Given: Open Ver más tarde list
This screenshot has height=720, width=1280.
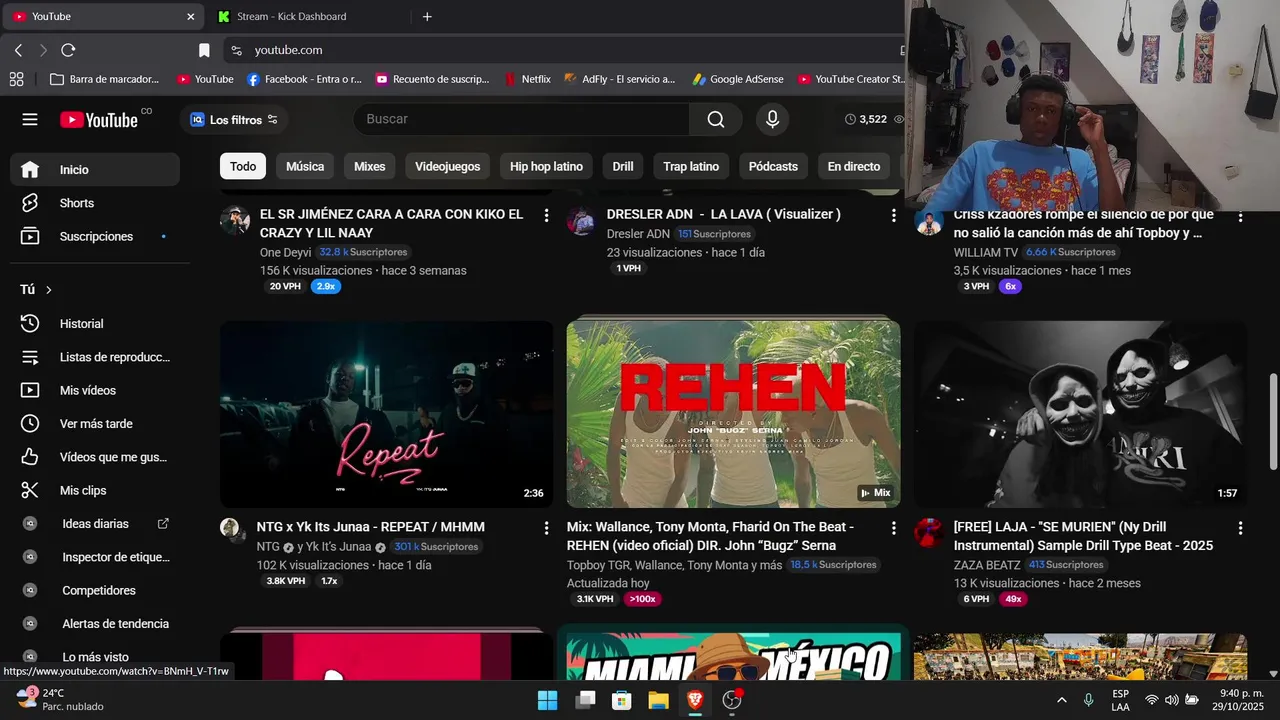Looking at the screenshot, I should pos(95,424).
